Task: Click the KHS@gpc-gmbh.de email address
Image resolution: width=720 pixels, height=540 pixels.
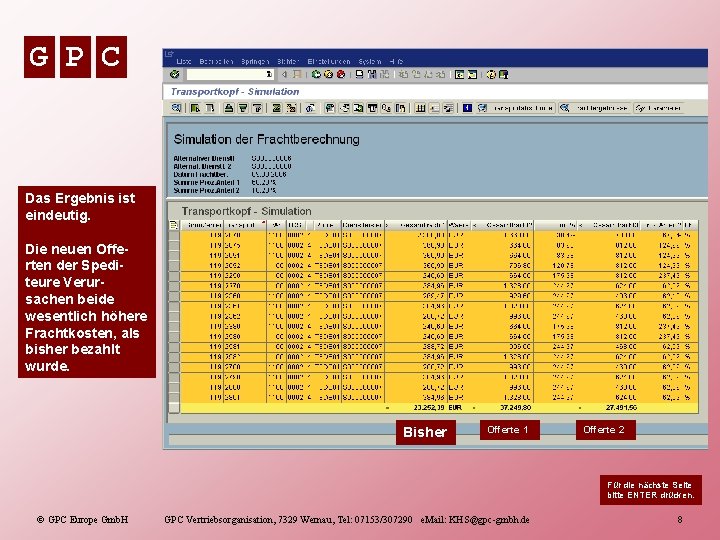Action: pyautogui.click(x=489, y=520)
